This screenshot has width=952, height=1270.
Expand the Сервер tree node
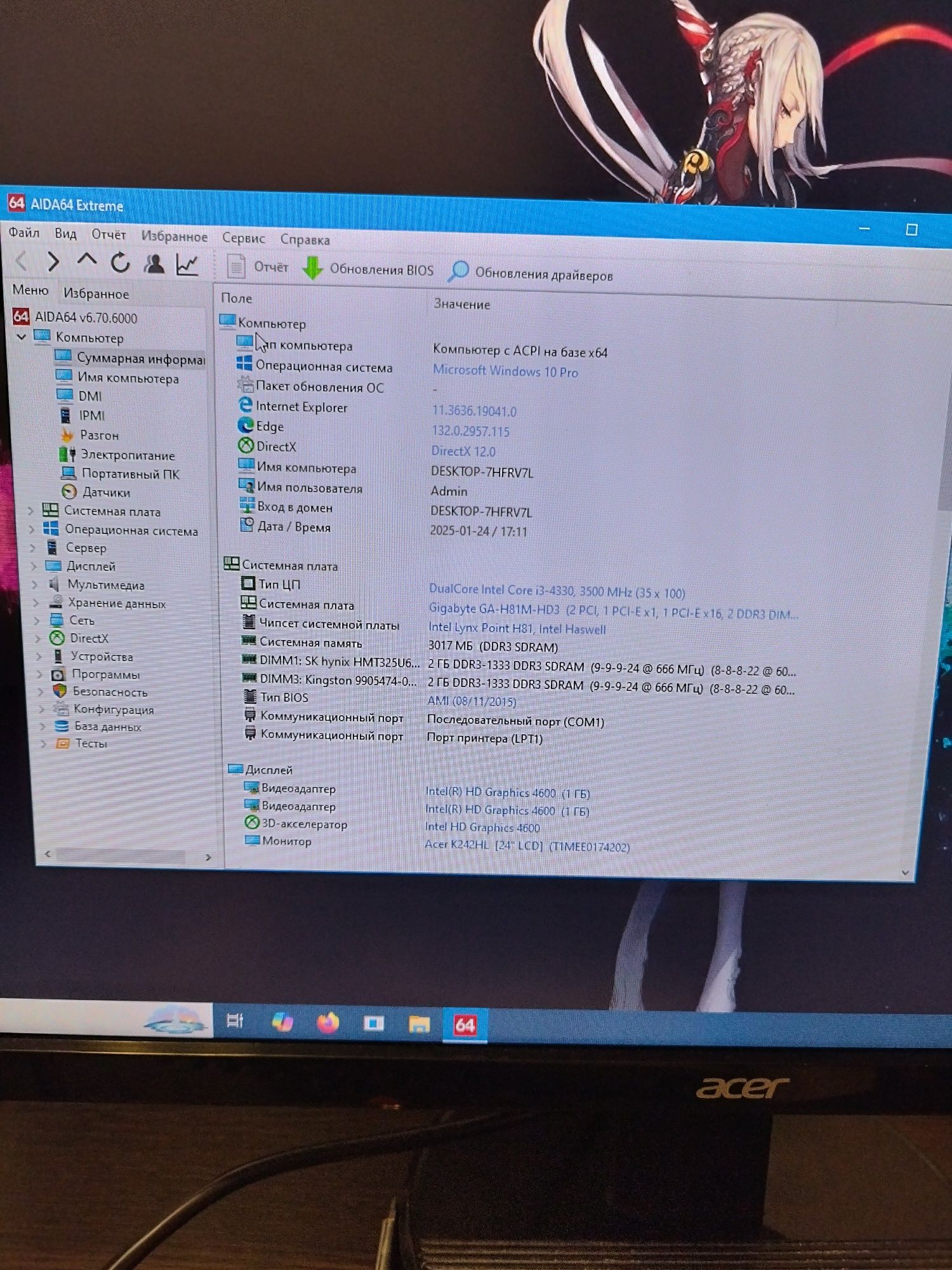click(32, 547)
